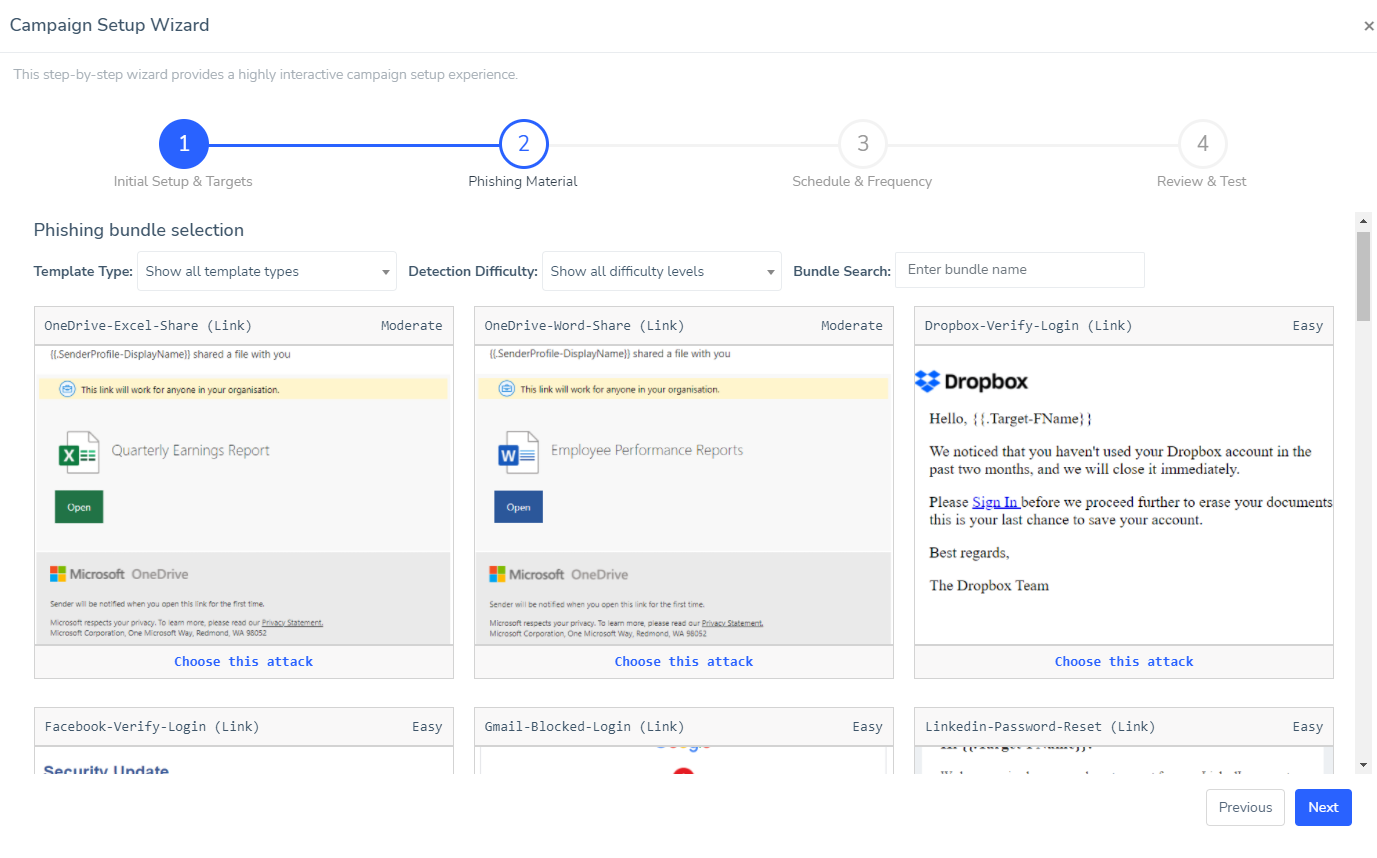Focus the Bundle Search input field
Screen dimensions: 1377x858
(1020, 270)
